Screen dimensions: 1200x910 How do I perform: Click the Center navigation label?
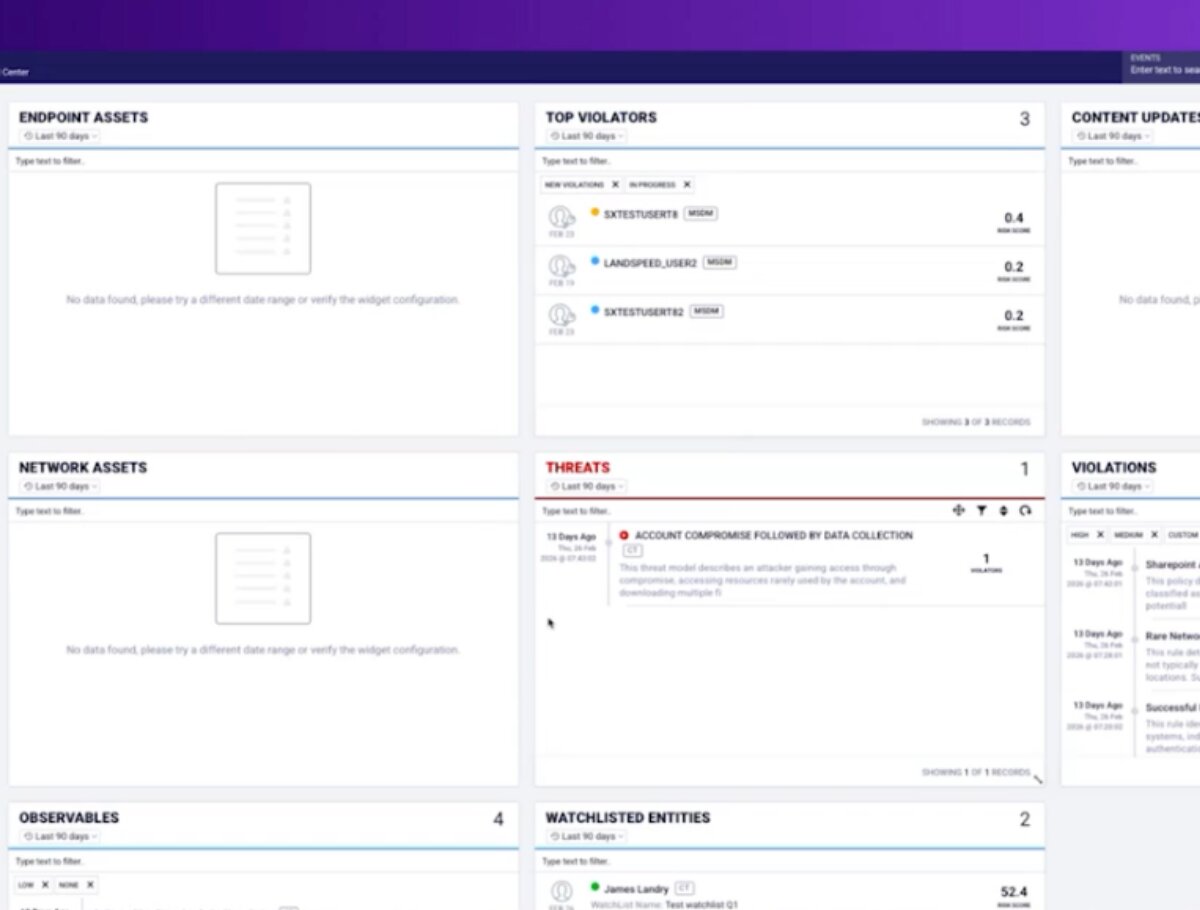(15, 72)
